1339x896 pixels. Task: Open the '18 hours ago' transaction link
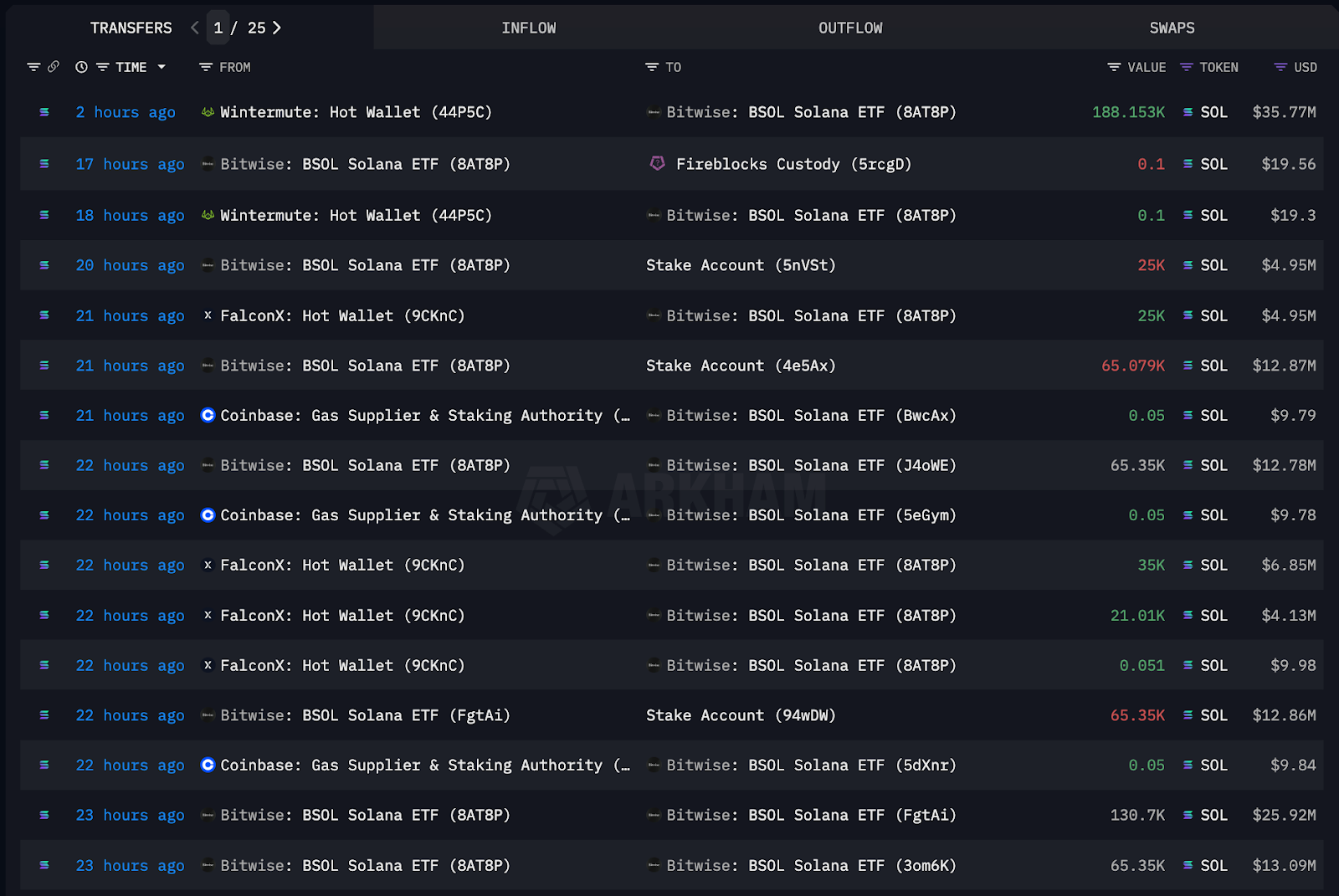130,215
